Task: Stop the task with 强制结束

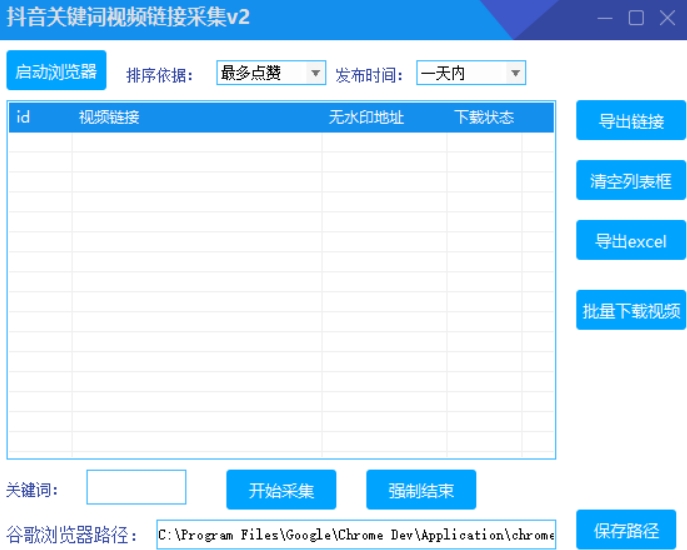Action: tap(421, 490)
